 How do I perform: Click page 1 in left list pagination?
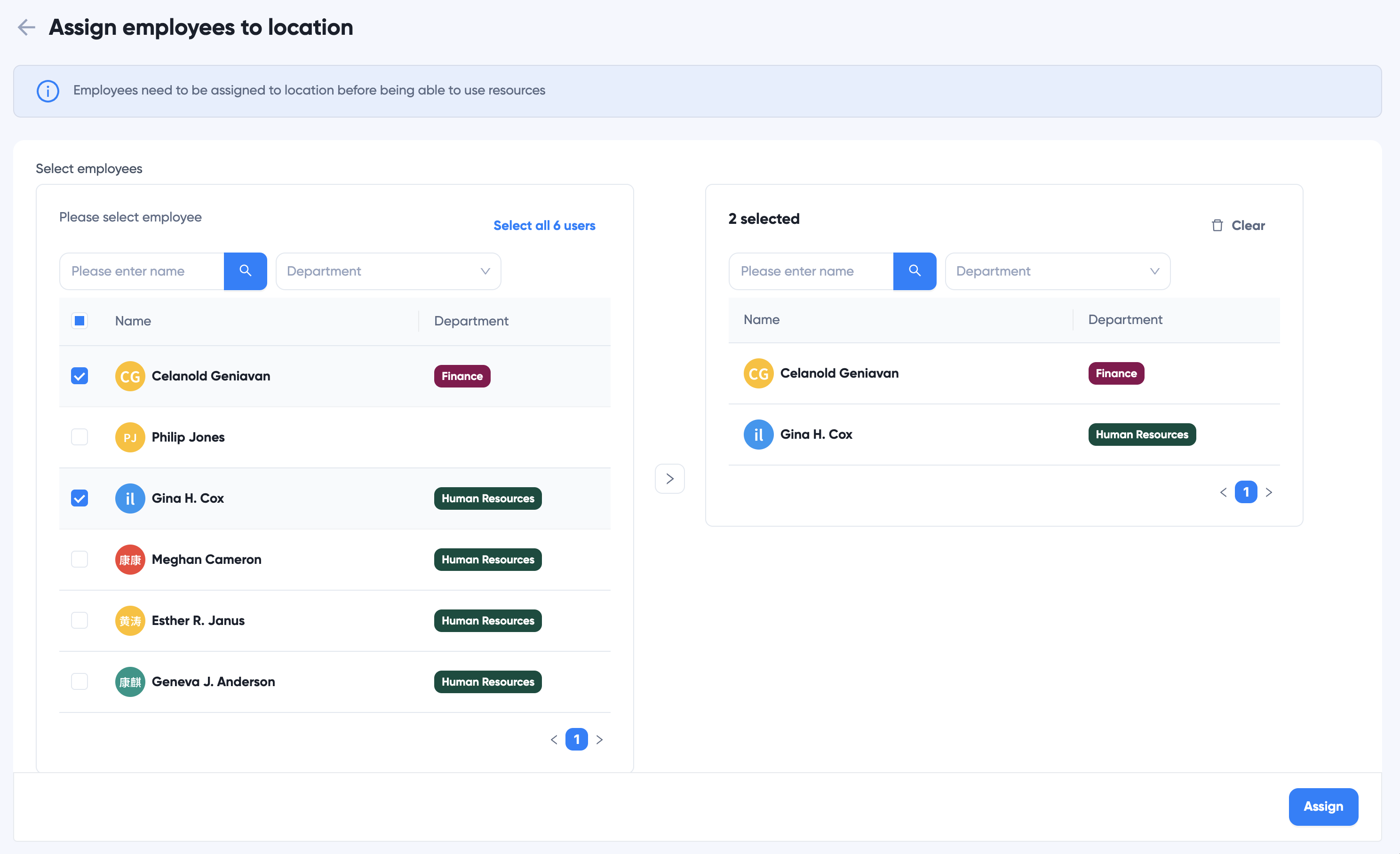[577, 739]
